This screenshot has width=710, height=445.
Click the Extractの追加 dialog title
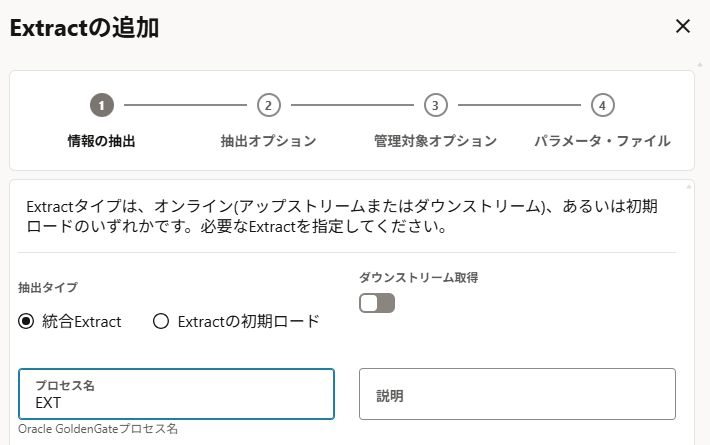click(84, 28)
